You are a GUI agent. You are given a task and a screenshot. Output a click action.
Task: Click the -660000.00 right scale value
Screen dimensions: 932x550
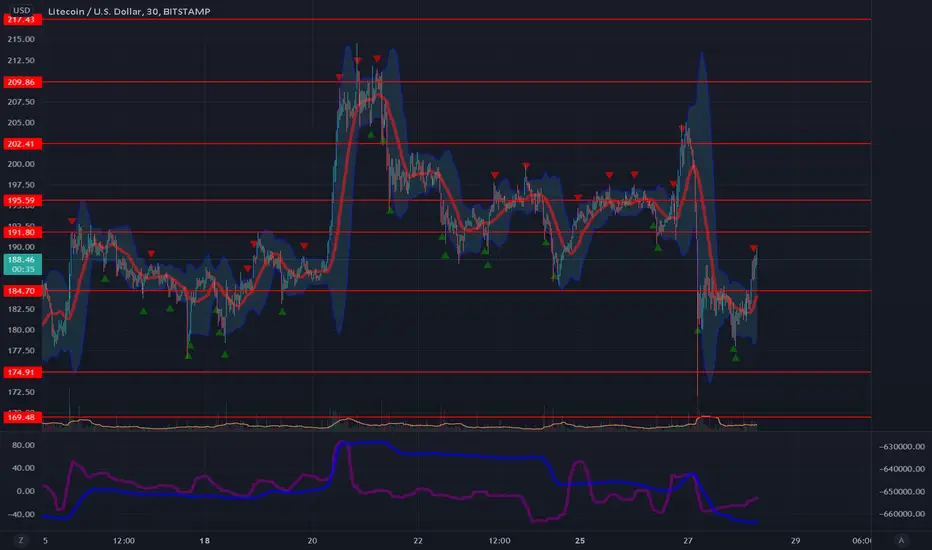[902, 514]
